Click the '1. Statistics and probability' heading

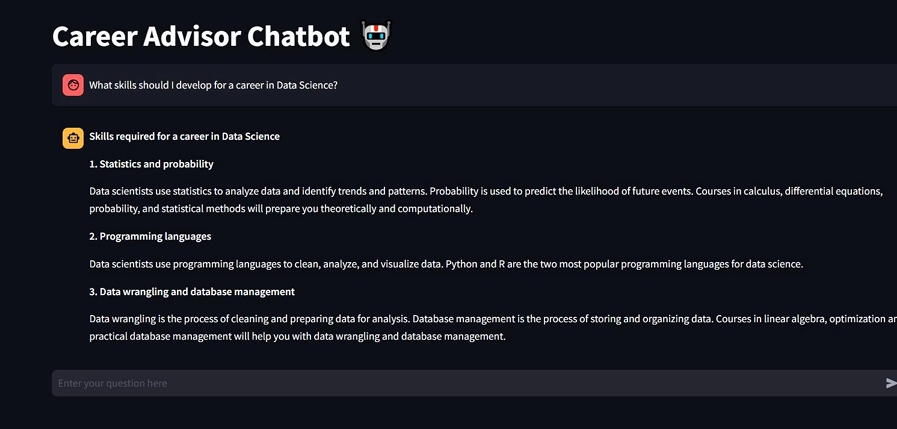(x=151, y=164)
